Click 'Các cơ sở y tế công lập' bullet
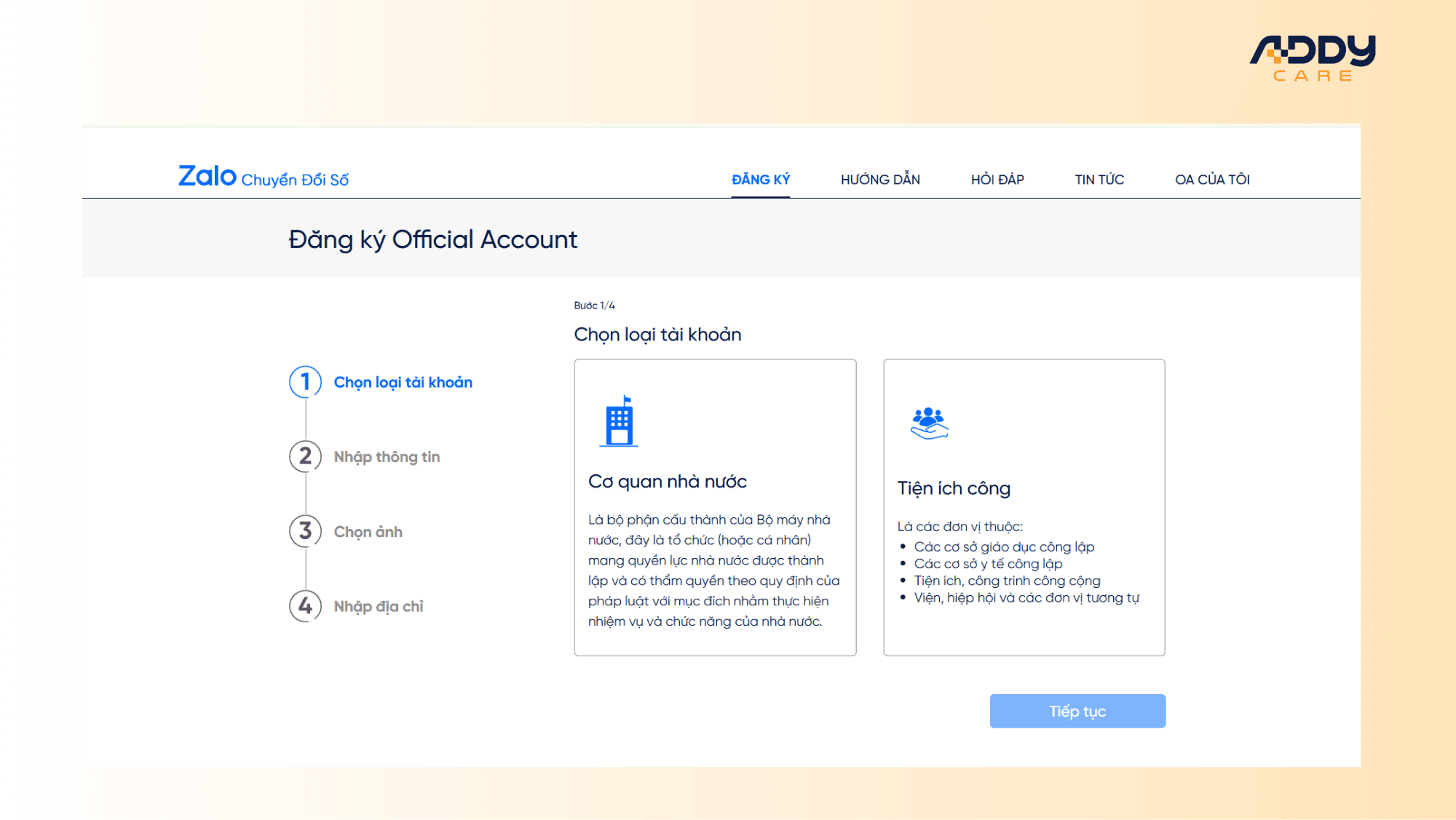Image resolution: width=1456 pixels, height=820 pixels. pos(988,564)
